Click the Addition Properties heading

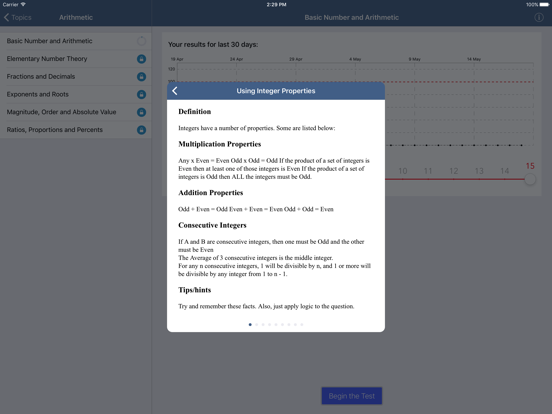(211, 193)
